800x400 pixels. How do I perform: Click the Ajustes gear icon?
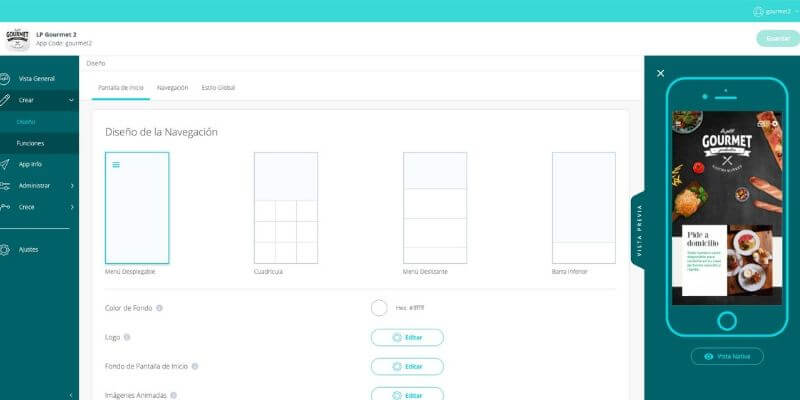pos(7,249)
